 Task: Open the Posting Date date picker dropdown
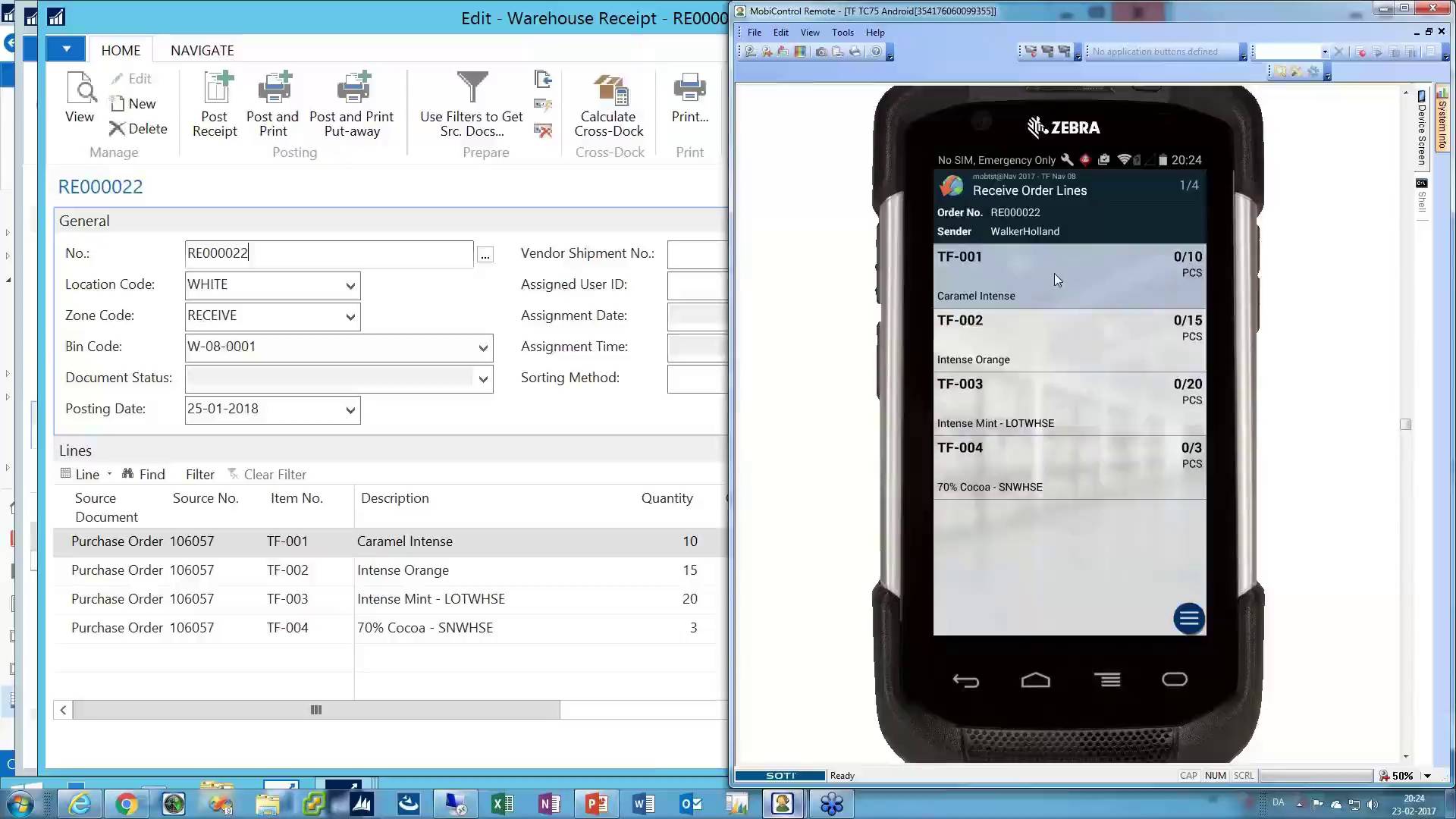coord(350,410)
